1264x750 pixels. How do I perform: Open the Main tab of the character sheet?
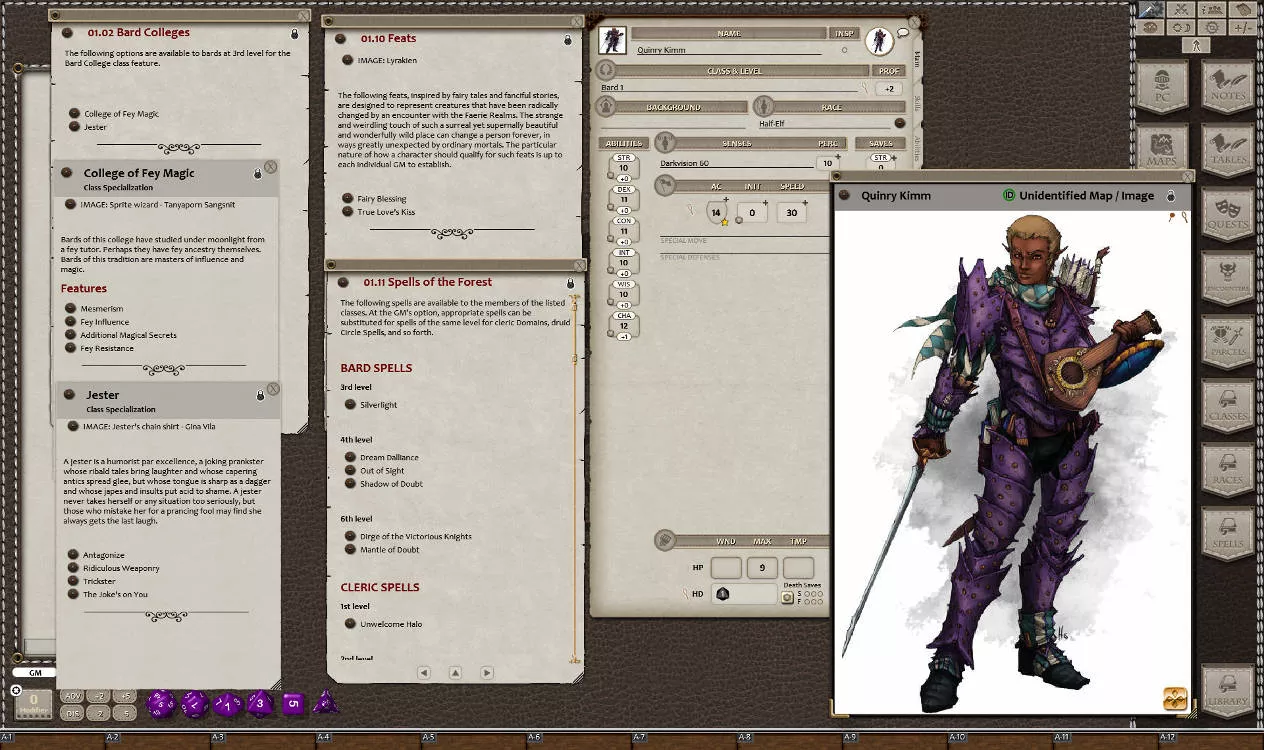[x=917, y=60]
